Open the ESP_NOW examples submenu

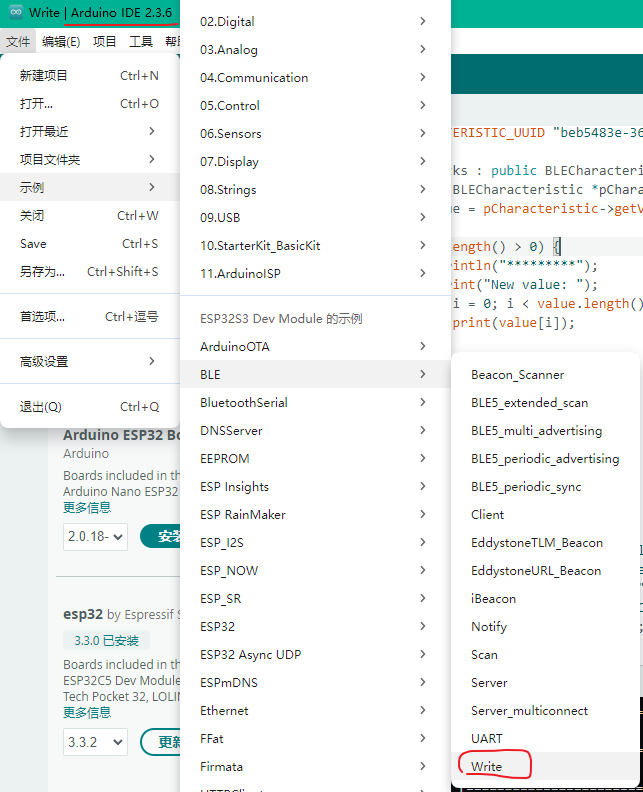[315, 571]
